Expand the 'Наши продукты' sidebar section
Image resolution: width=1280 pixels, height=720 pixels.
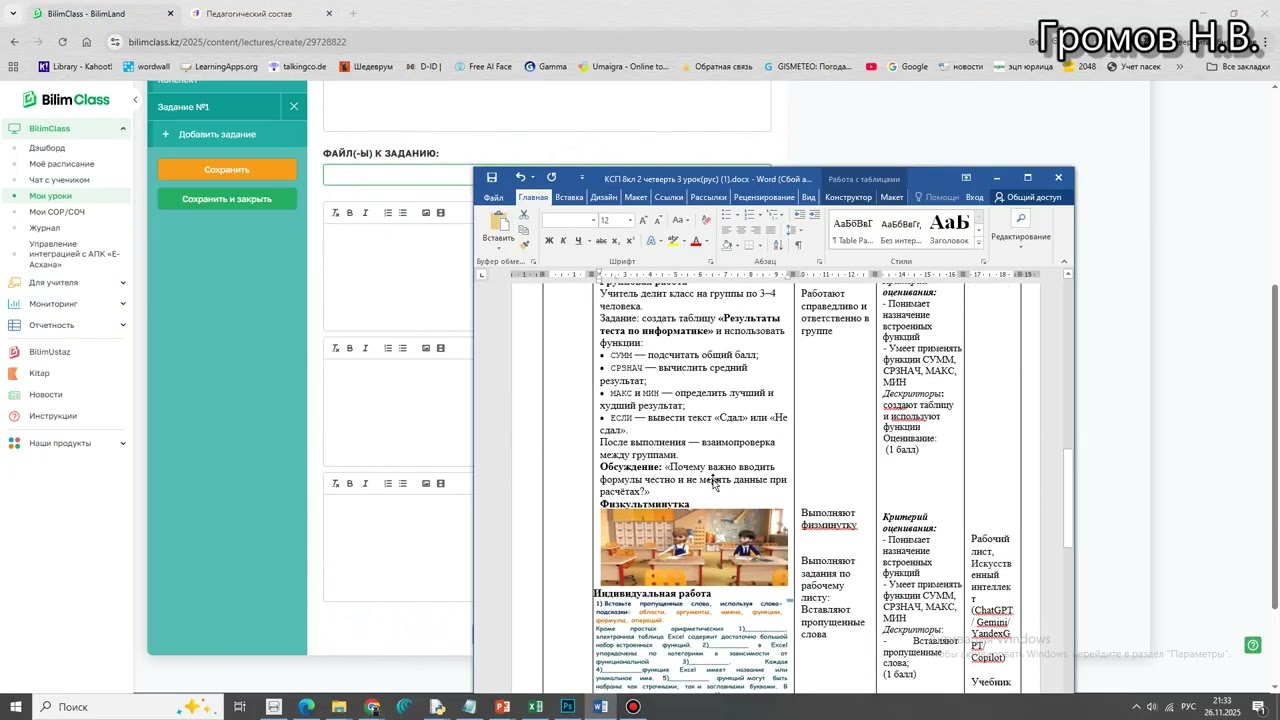point(123,443)
